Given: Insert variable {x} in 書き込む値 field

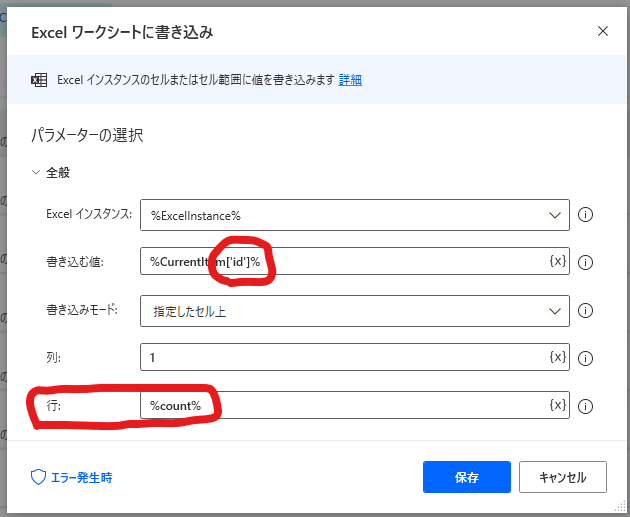Looking at the screenshot, I should coord(558,261).
